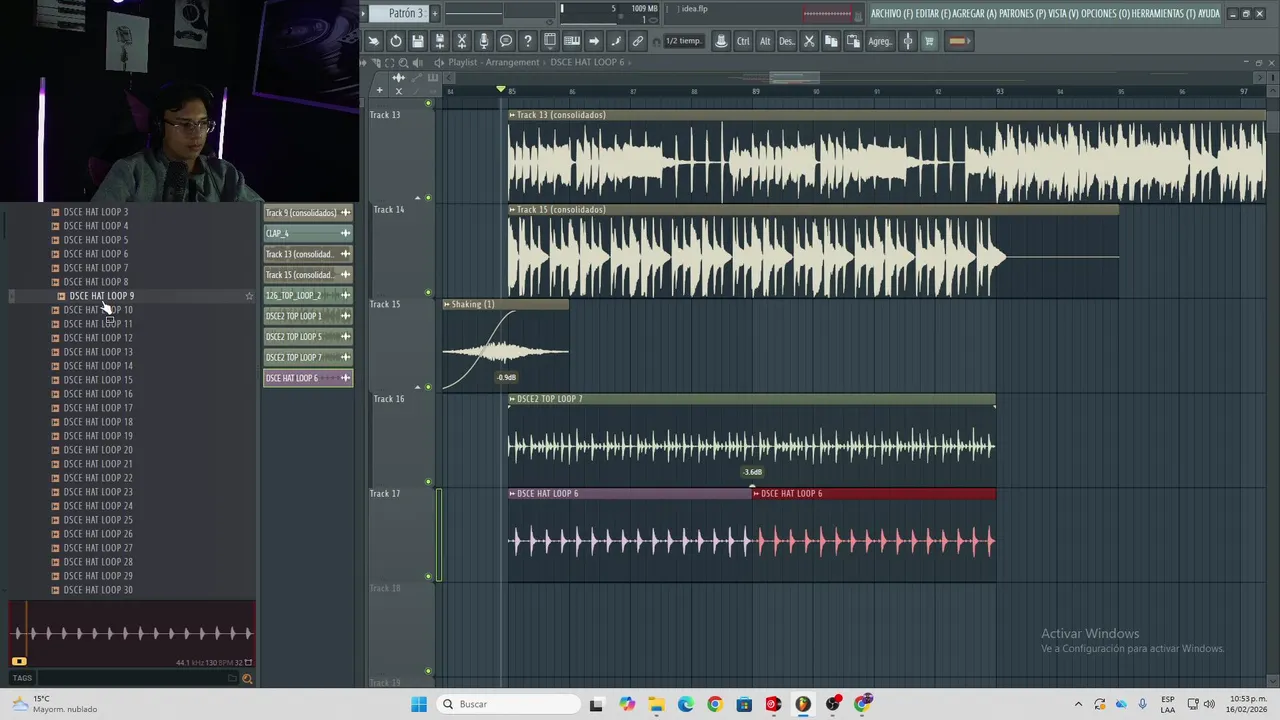Click the browser search magnifier icon

pos(247,678)
